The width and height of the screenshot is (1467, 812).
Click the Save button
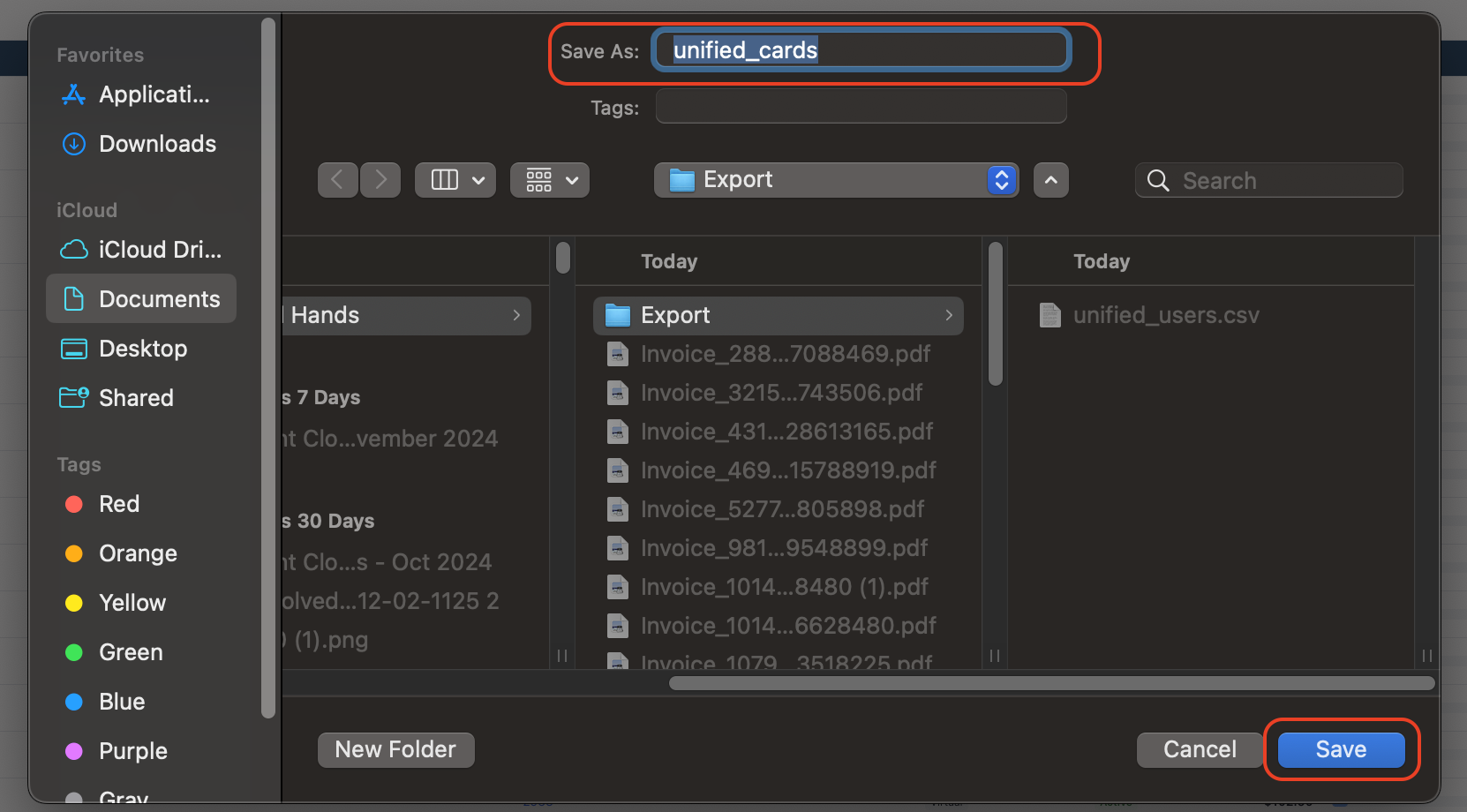[1341, 749]
